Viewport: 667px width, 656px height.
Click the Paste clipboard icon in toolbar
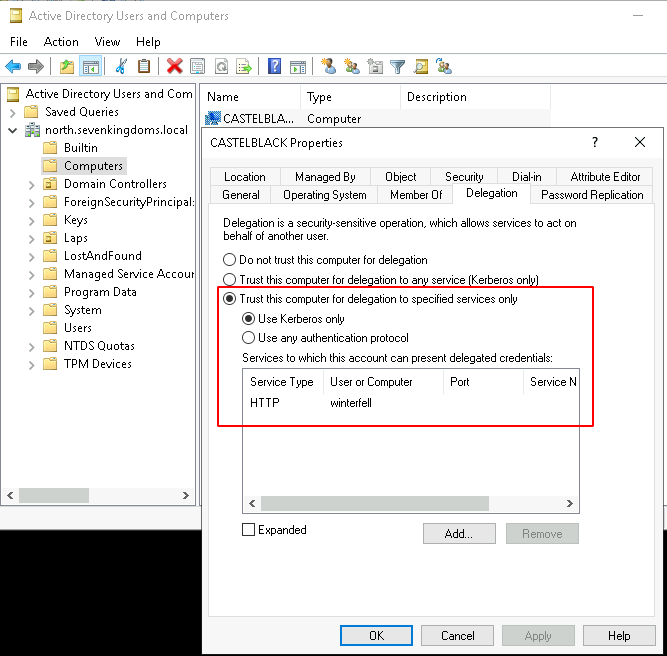[144, 66]
